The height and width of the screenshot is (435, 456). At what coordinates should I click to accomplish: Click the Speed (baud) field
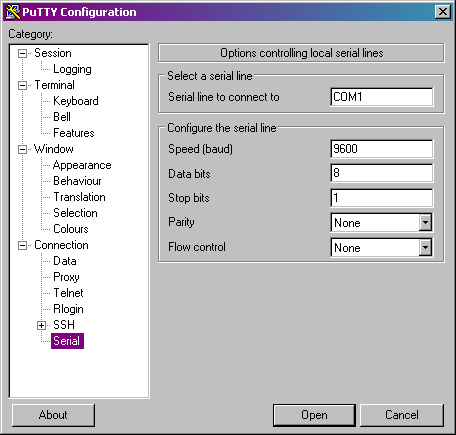(382, 149)
